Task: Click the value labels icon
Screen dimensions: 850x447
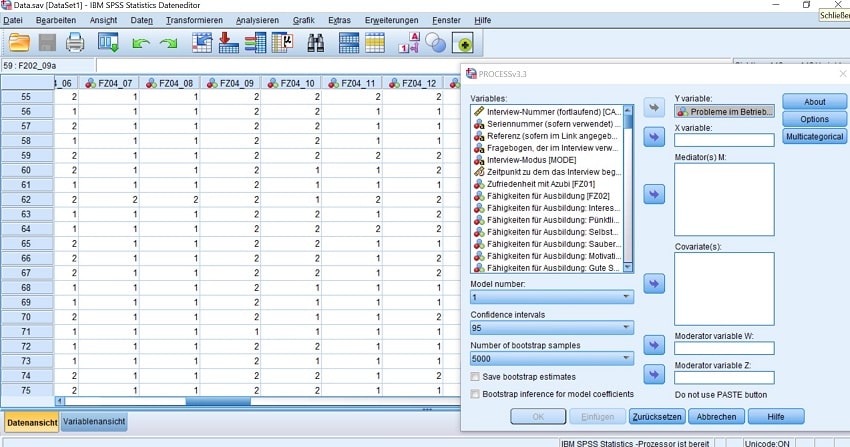Action: [409, 43]
